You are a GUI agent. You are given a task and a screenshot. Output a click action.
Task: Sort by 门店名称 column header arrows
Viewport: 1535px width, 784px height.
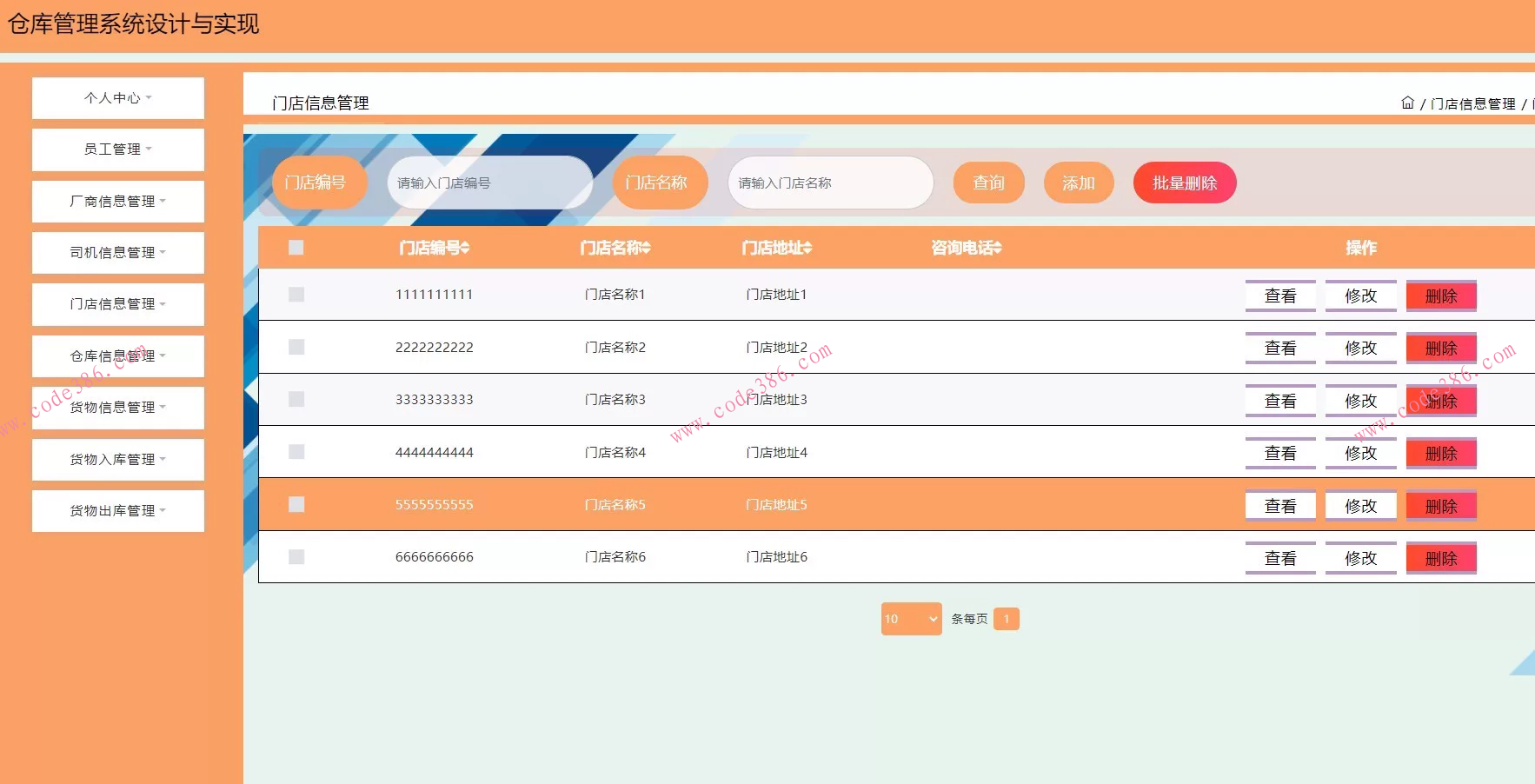[x=646, y=249]
